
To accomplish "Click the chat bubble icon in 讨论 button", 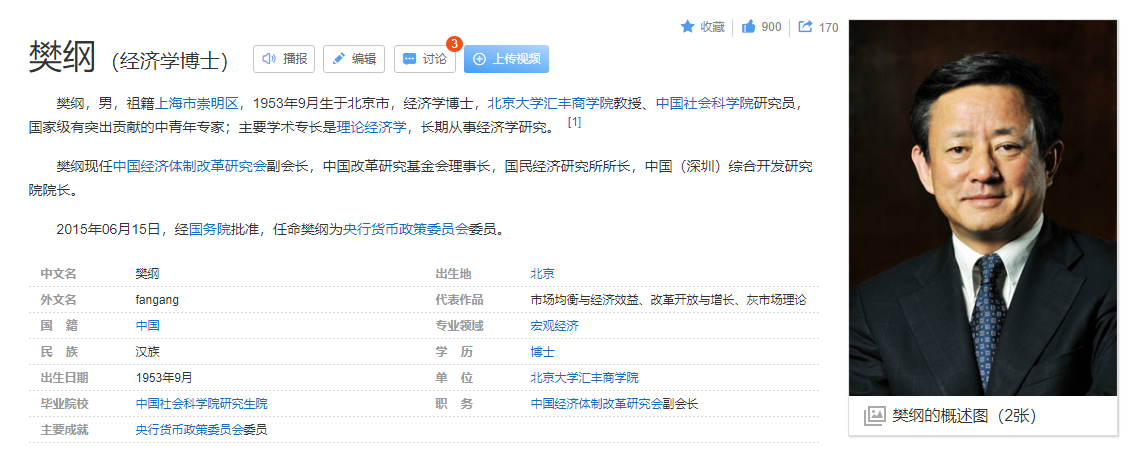I will click(409, 59).
